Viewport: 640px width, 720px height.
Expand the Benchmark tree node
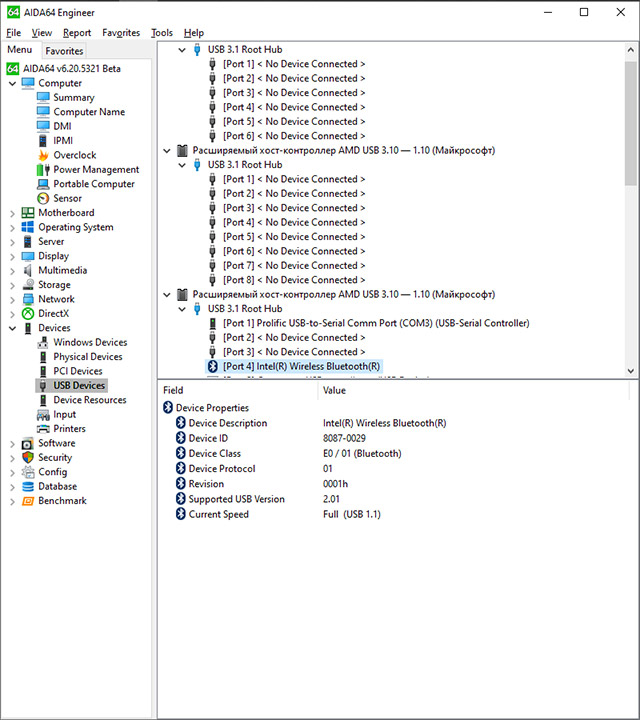click(x=12, y=501)
